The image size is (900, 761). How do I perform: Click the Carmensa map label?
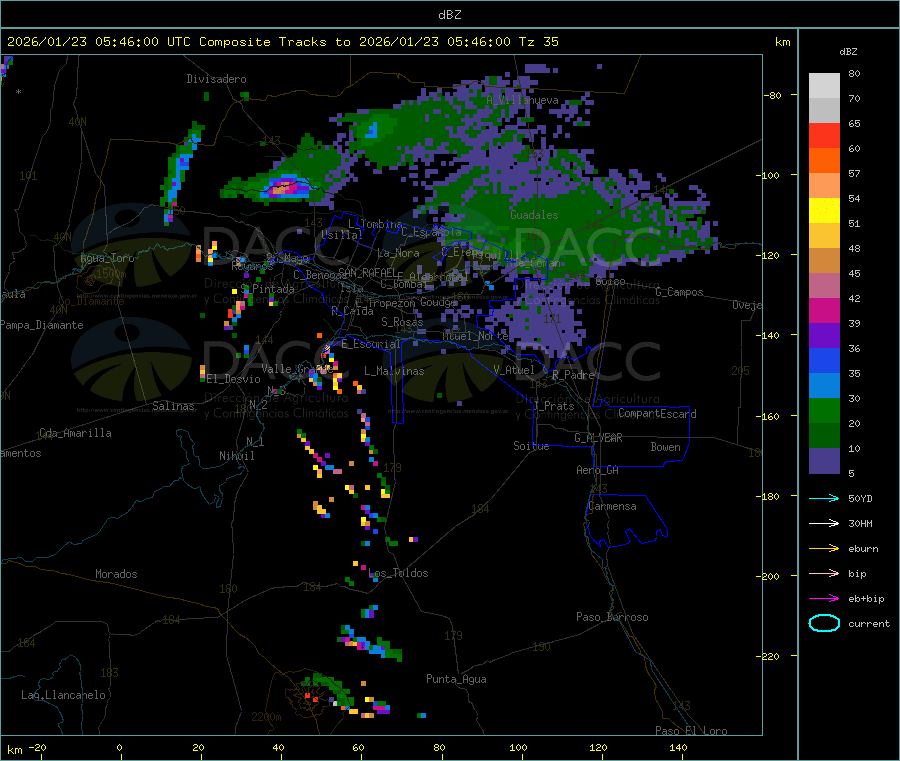pyautogui.click(x=612, y=506)
